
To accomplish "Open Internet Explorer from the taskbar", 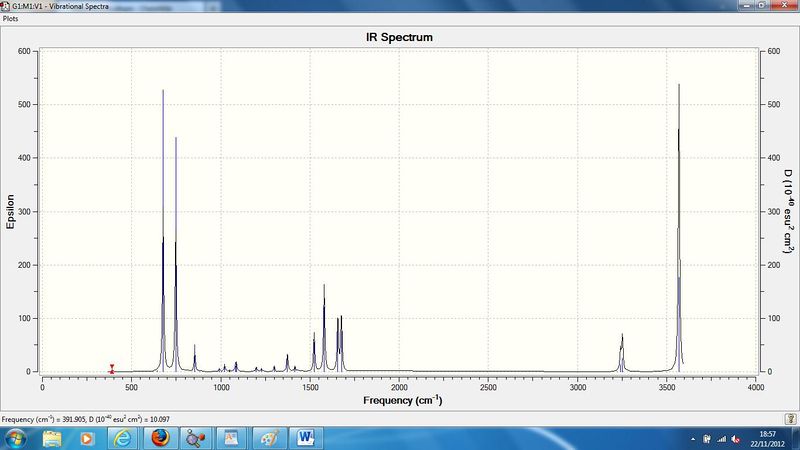I will (122, 438).
